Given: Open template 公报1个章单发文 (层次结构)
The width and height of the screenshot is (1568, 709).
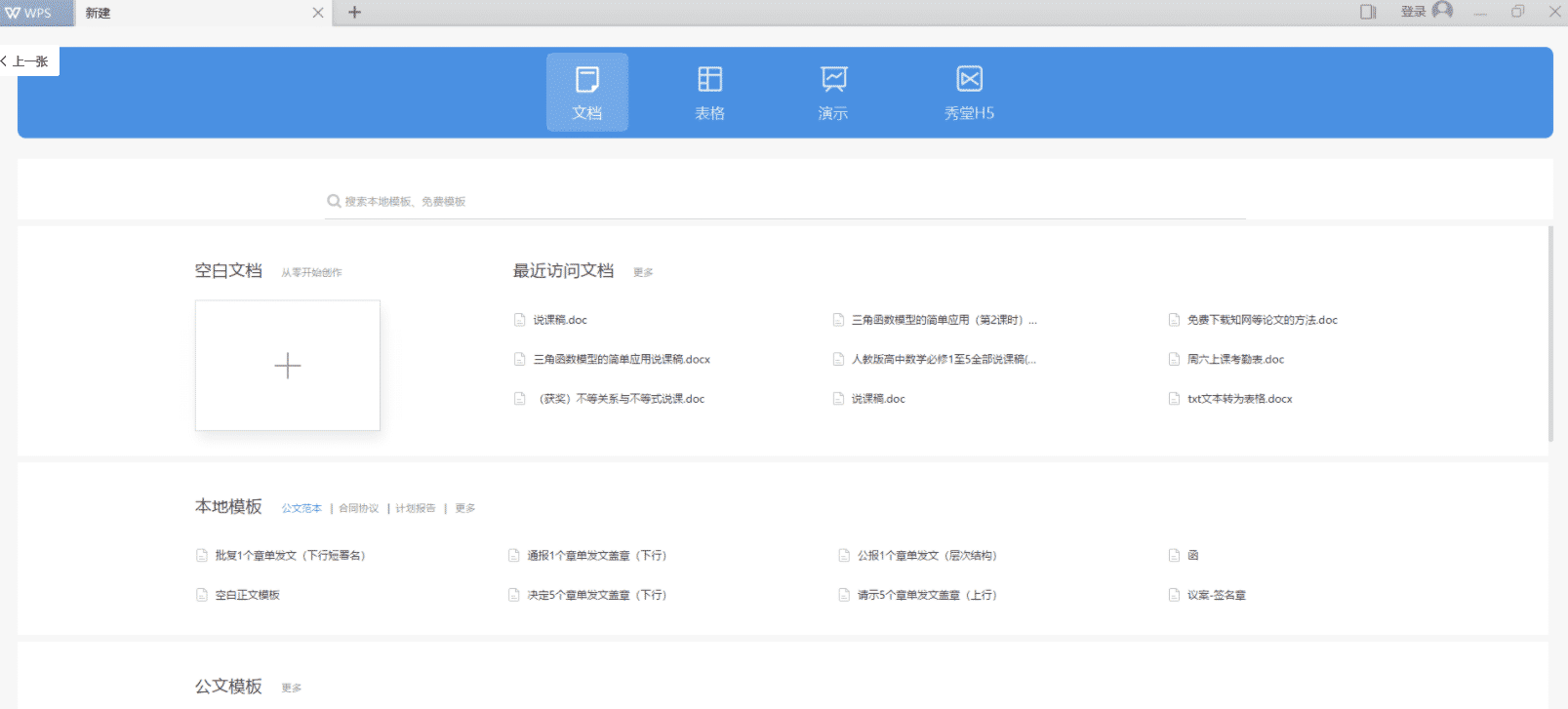Looking at the screenshot, I should click(x=927, y=555).
